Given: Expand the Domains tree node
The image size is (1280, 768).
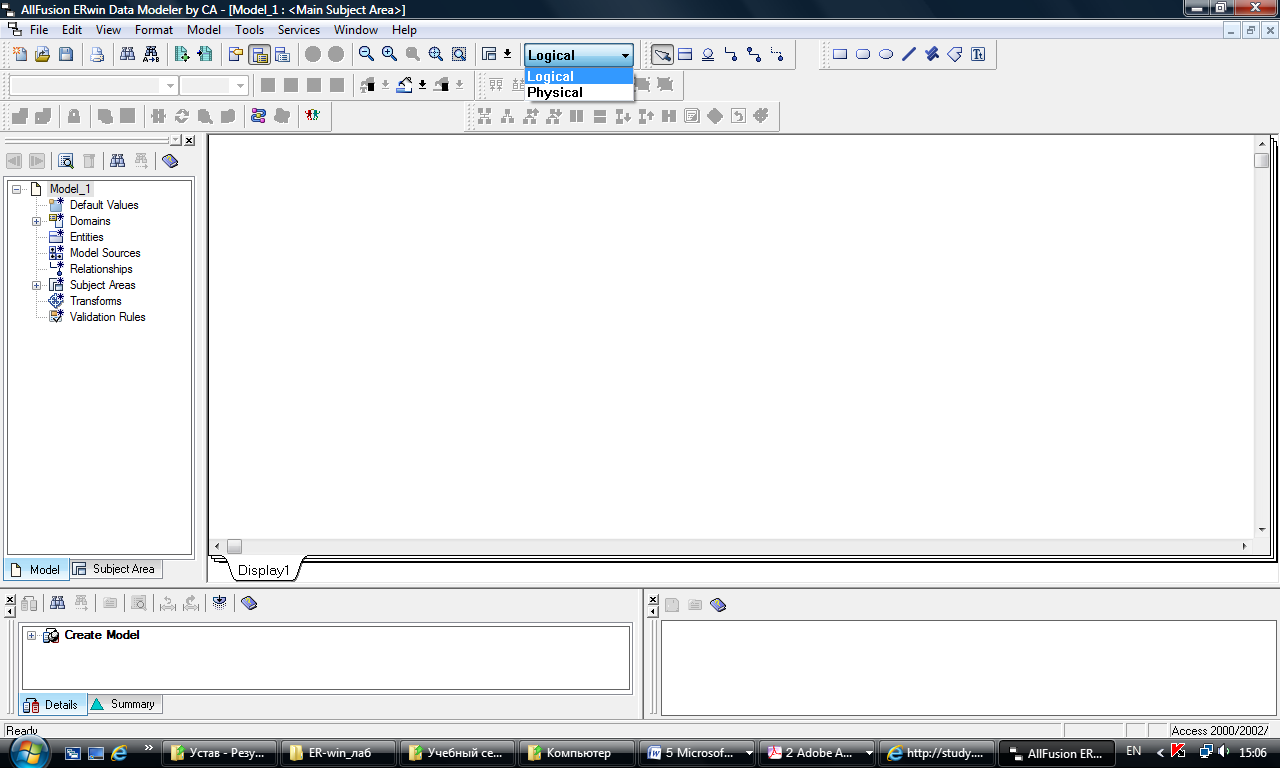Looking at the screenshot, I should (37, 221).
